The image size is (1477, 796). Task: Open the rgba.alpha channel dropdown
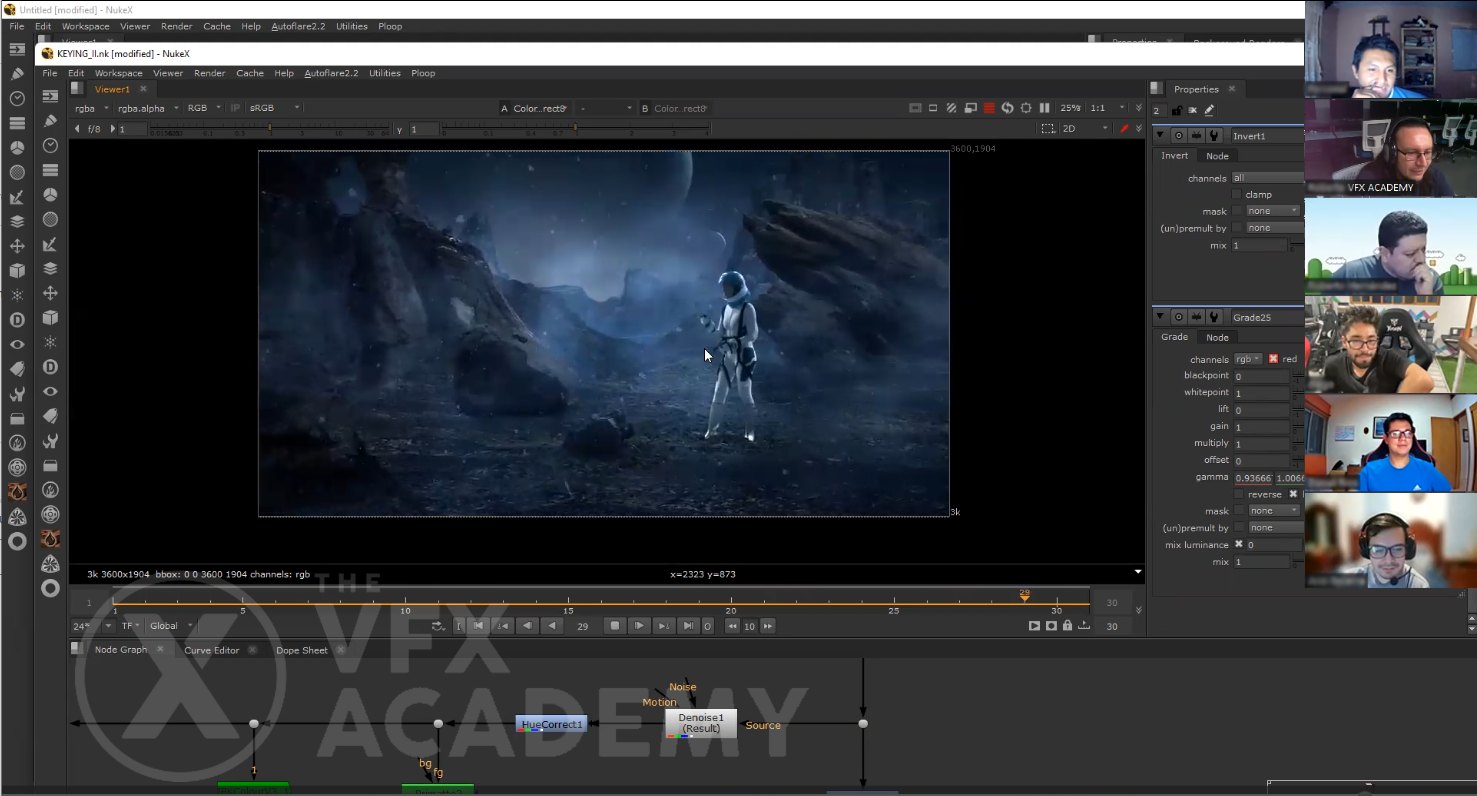[x=148, y=108]
